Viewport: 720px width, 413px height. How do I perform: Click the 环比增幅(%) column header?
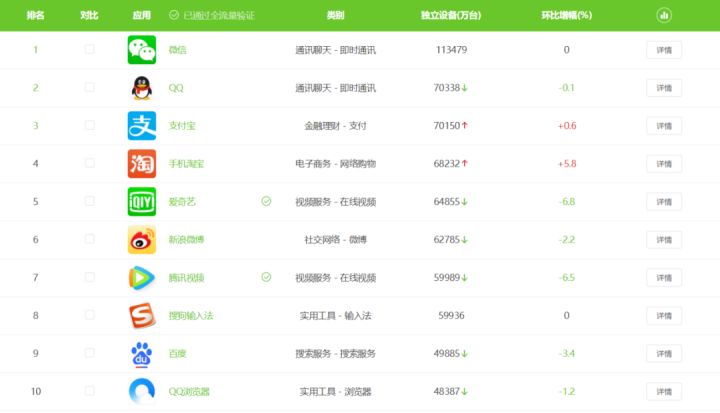pos(566,15)
